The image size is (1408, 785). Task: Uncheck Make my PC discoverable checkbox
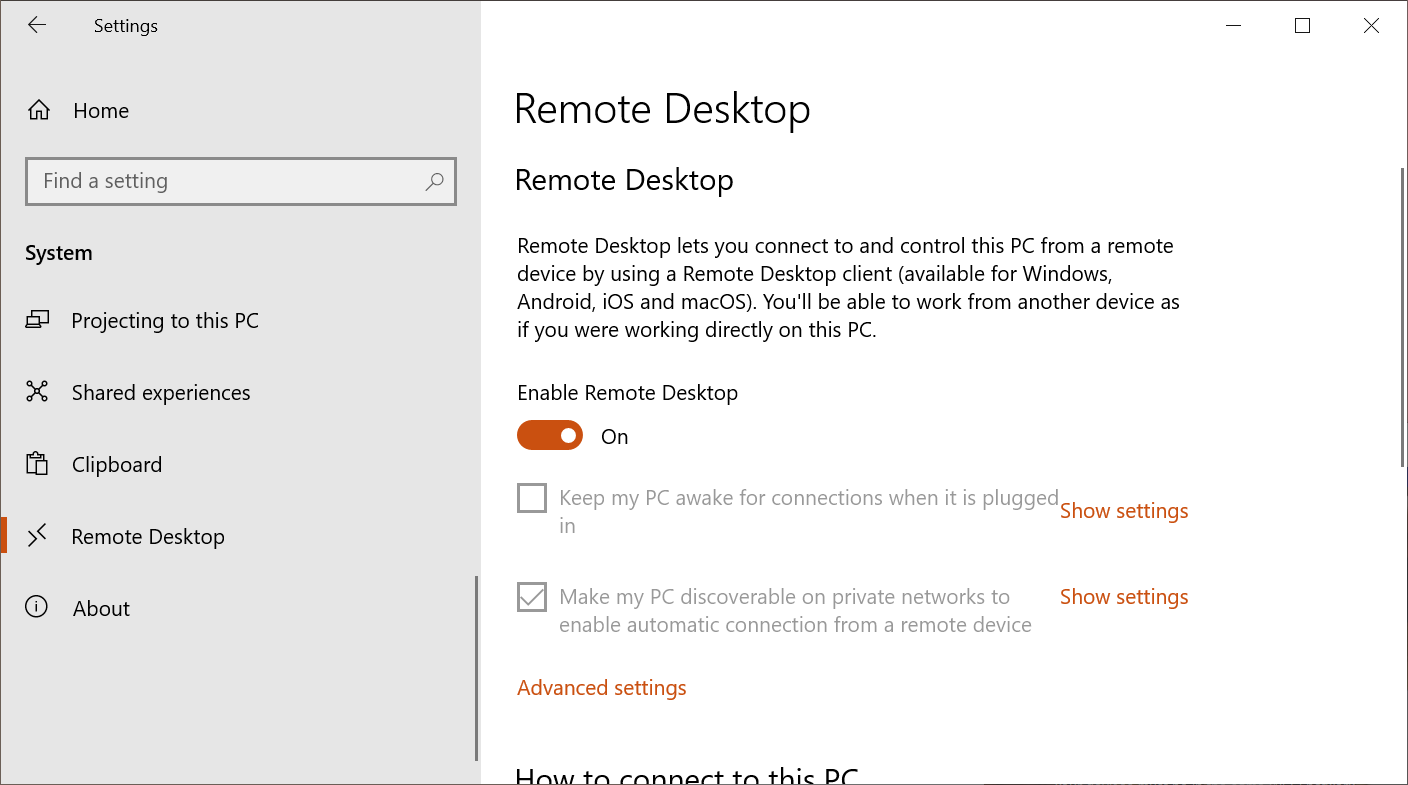click(532, 597)
